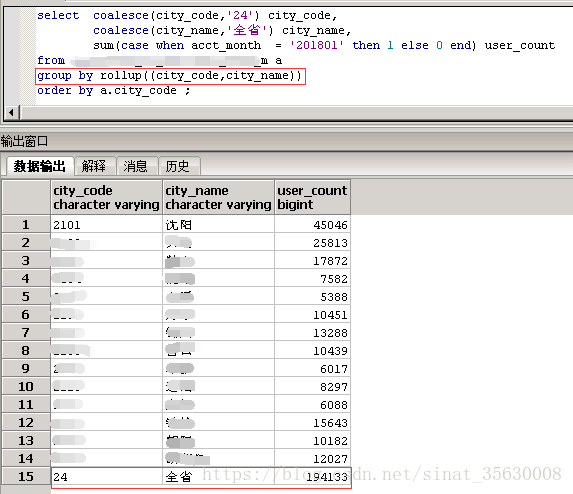Select row header 12

(x=26, y=422)
